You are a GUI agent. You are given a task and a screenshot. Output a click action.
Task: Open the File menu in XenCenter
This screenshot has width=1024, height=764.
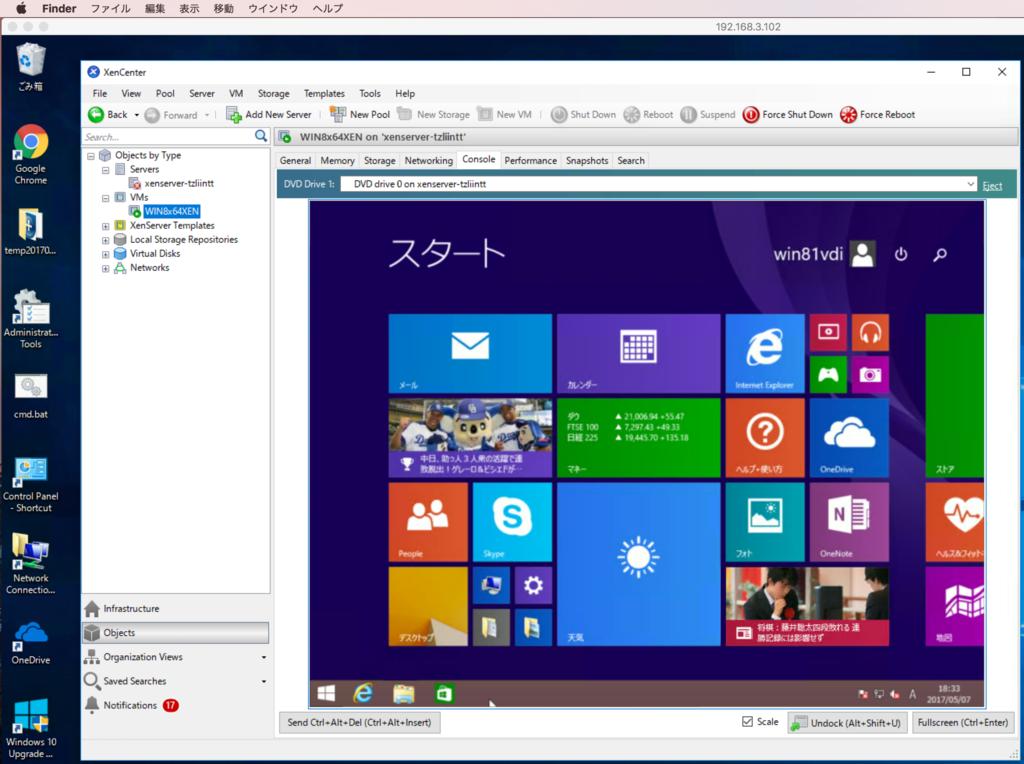(x=100, y=93)
